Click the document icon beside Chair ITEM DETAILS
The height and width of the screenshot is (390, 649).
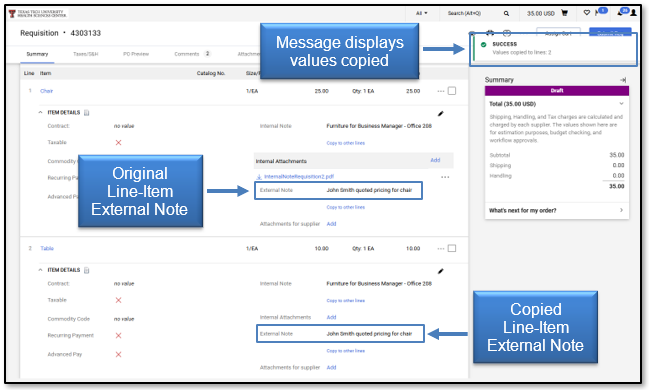[x=87, y=113]
